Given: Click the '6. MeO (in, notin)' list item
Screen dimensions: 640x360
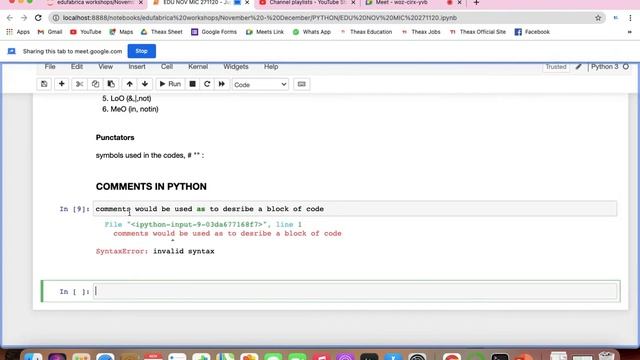Looking at the screenshot, I should [x=130, y=109].
